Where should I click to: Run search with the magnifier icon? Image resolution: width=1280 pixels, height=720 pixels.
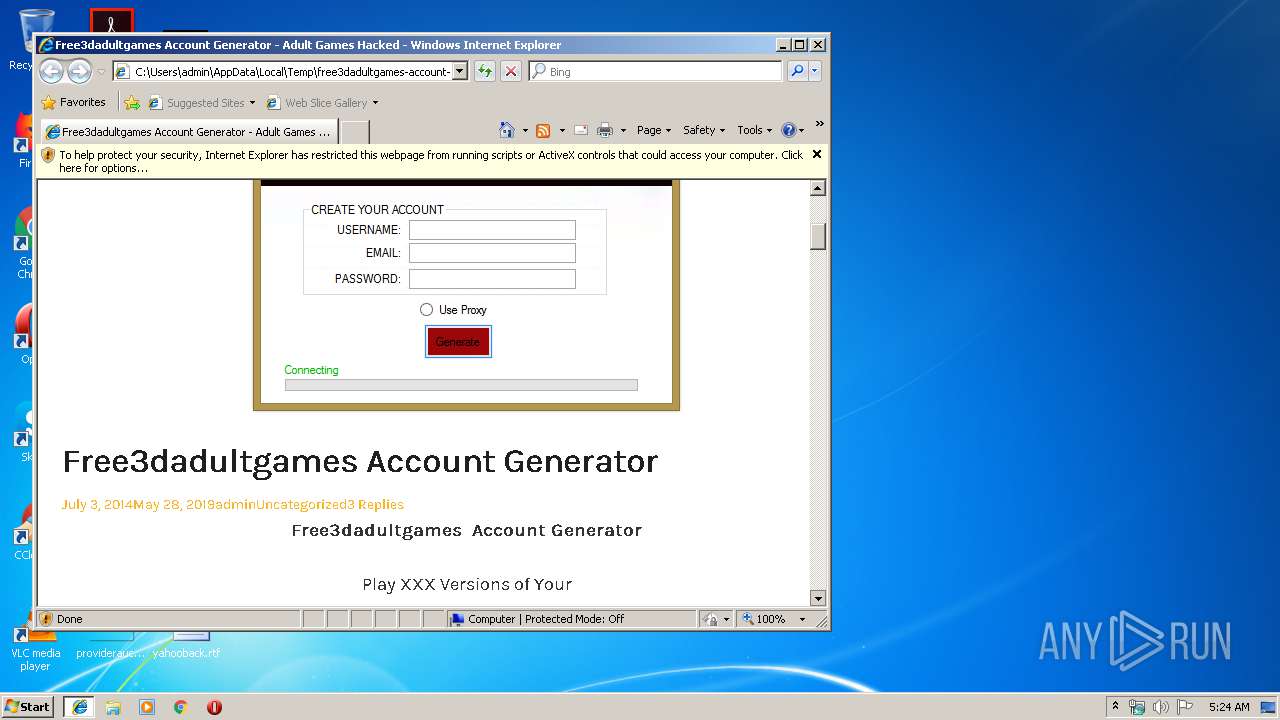click(x=797, y=72)
